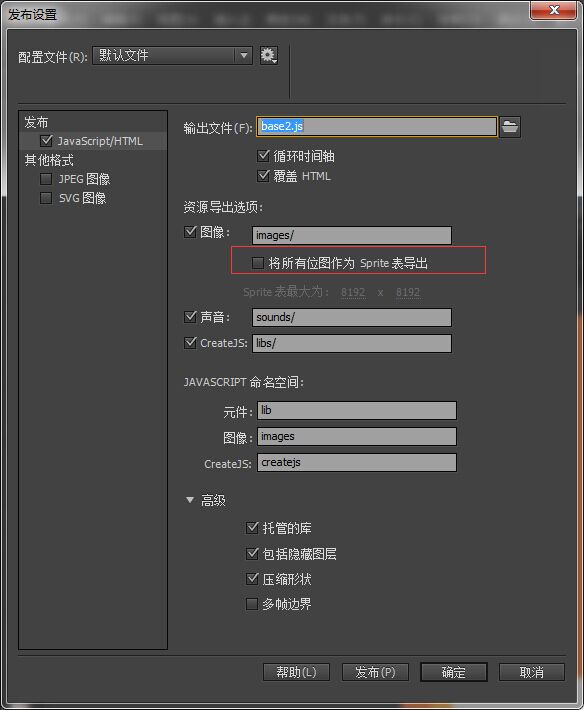Toggle 覆盖 HTML checkbox
Image resolution: width=584 pixels, height=710 pixels.
pos(263,176)
